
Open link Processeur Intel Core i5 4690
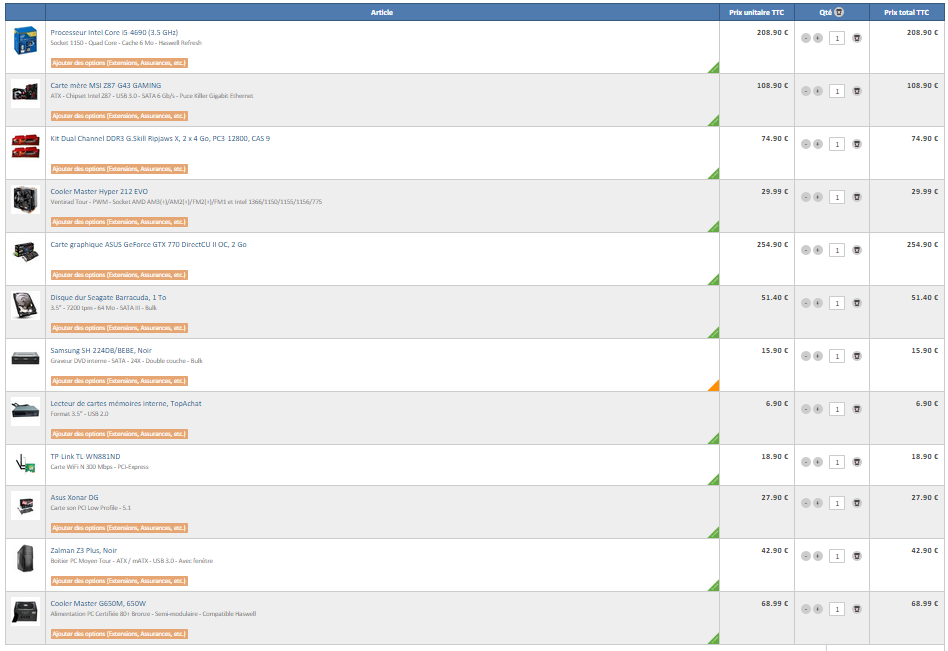tap(114, 33)
